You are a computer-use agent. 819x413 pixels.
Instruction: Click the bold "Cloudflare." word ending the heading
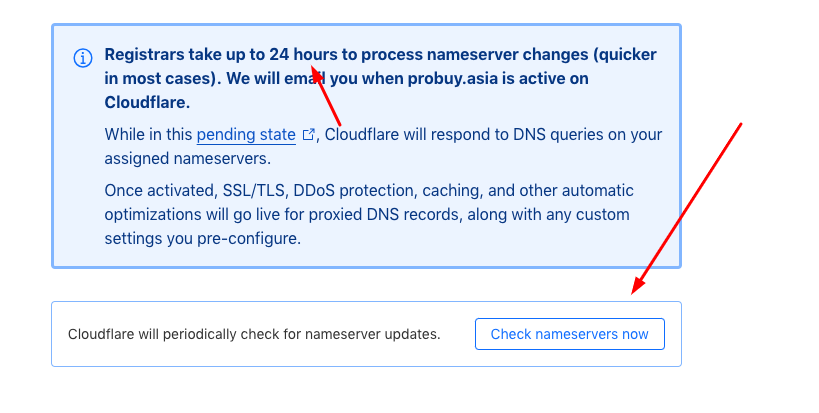[x=147, y=102]
